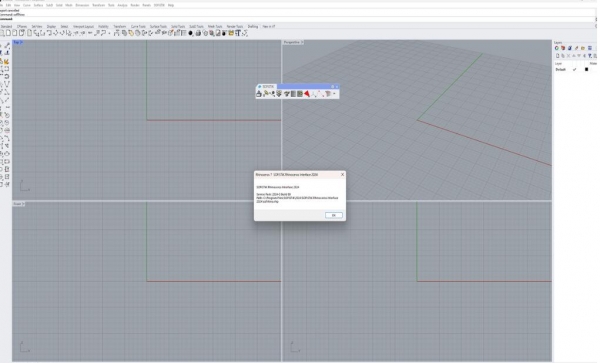Viewport: 600px width, 363px height.
Task: Click the Move layer up triangle icon
Action: (574, 56)
